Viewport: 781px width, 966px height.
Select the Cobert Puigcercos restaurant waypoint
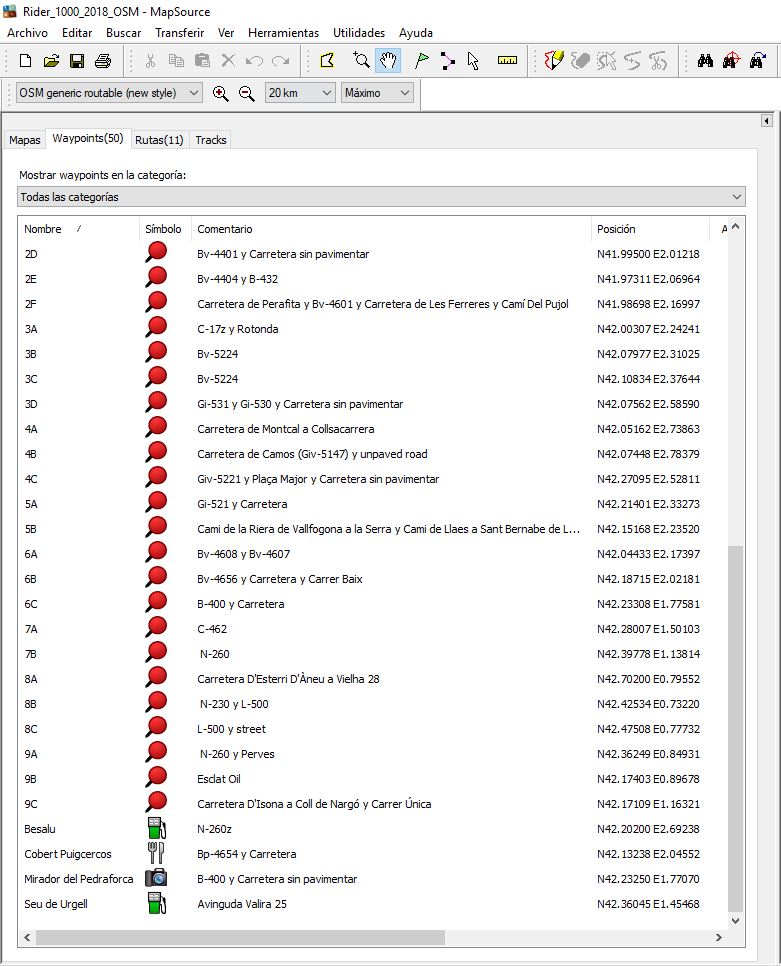pyautogui.click(x=373, y=854)
